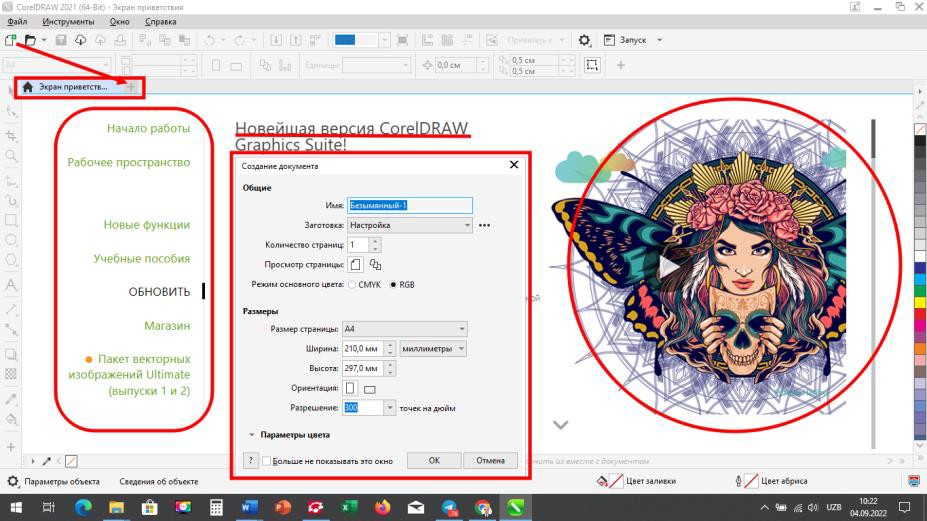
Task: Open the Учебные пособия link
Action: tap(142, 258)
